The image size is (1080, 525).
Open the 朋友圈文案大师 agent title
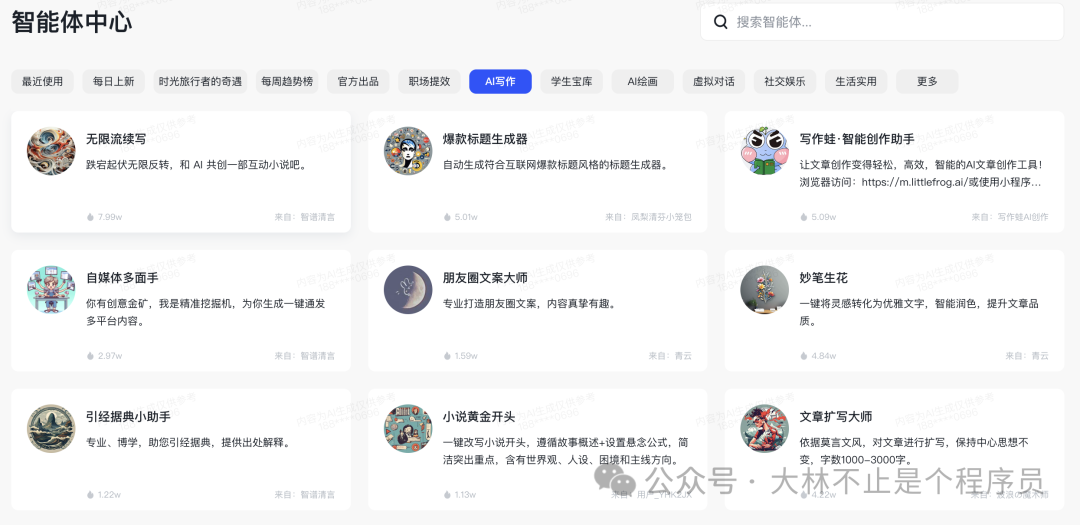pyautogui.click(x=485, y=278)
